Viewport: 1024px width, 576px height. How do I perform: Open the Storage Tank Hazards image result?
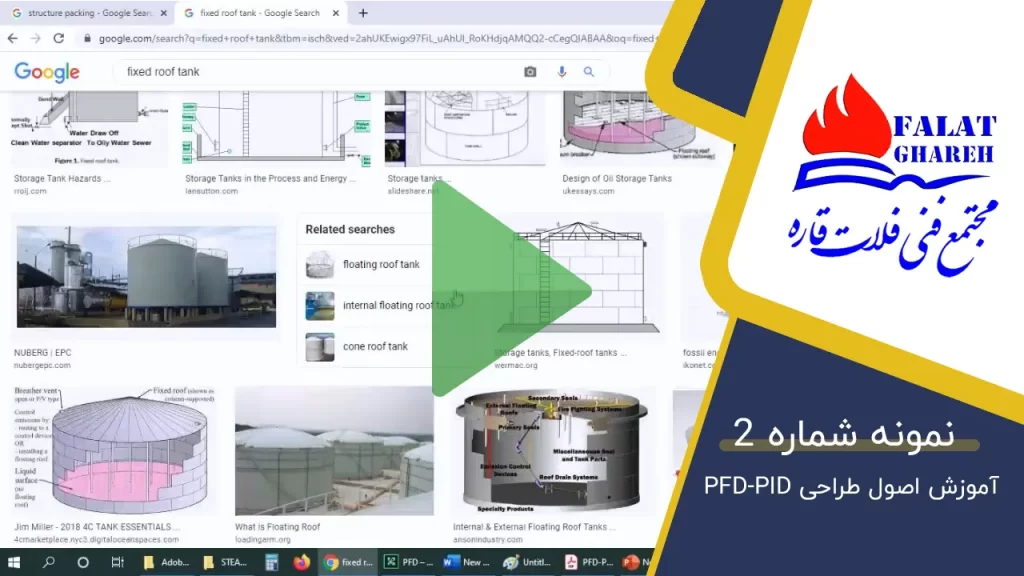pos(89,129)
